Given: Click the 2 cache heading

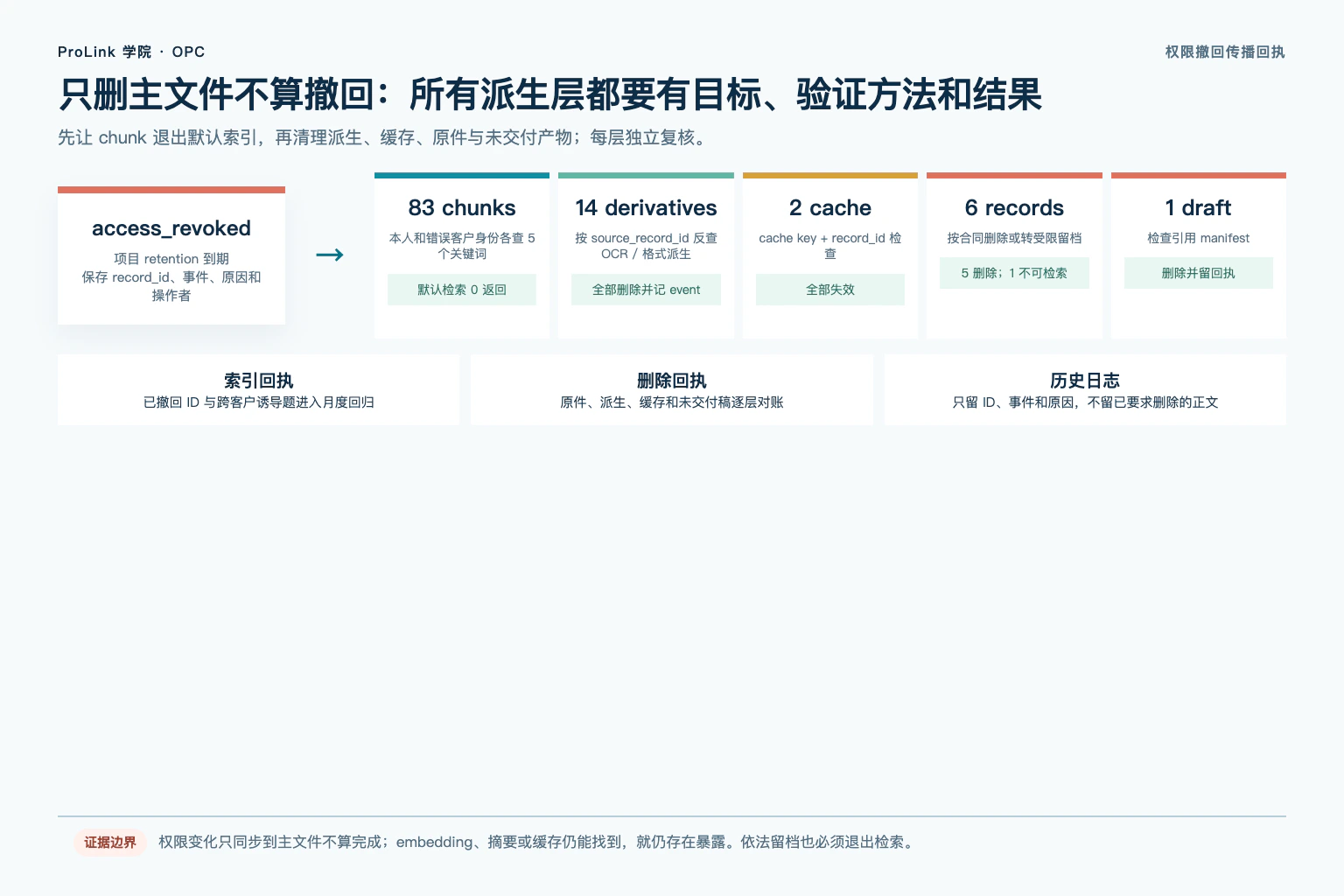Looking at the screenshot, I should [x=830, y=207].
